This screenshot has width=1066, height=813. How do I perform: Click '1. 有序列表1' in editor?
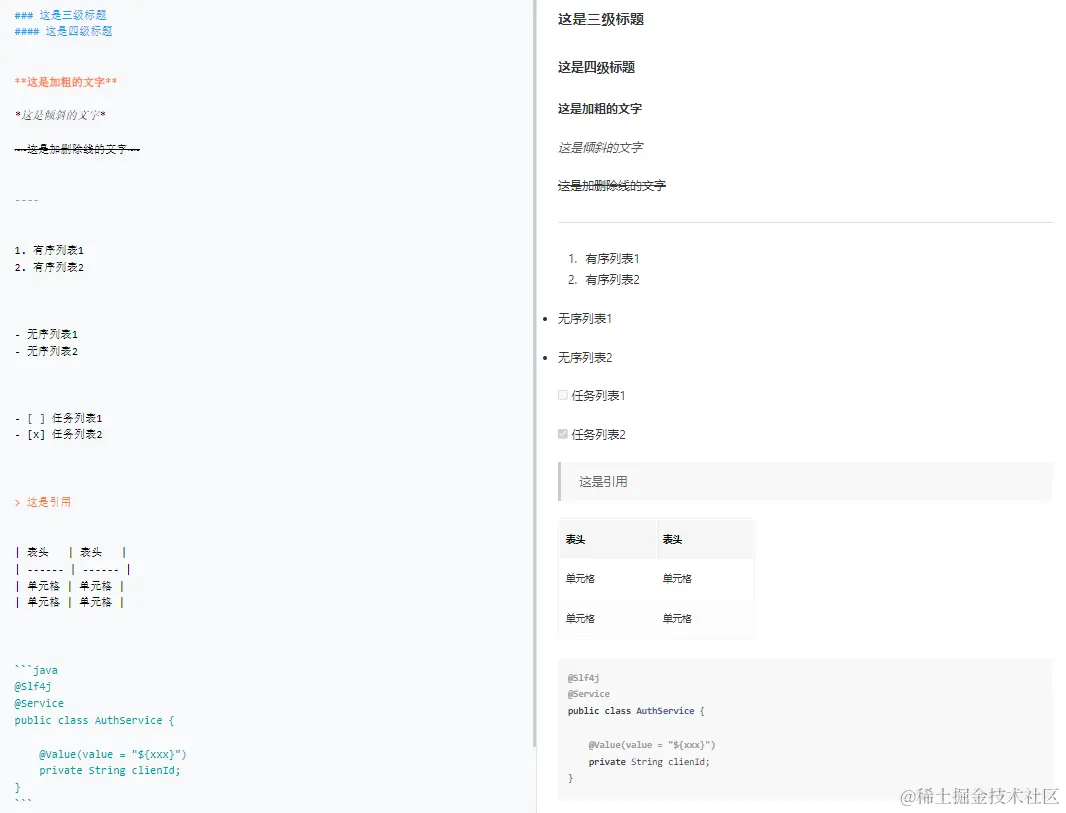click(49, 250)
